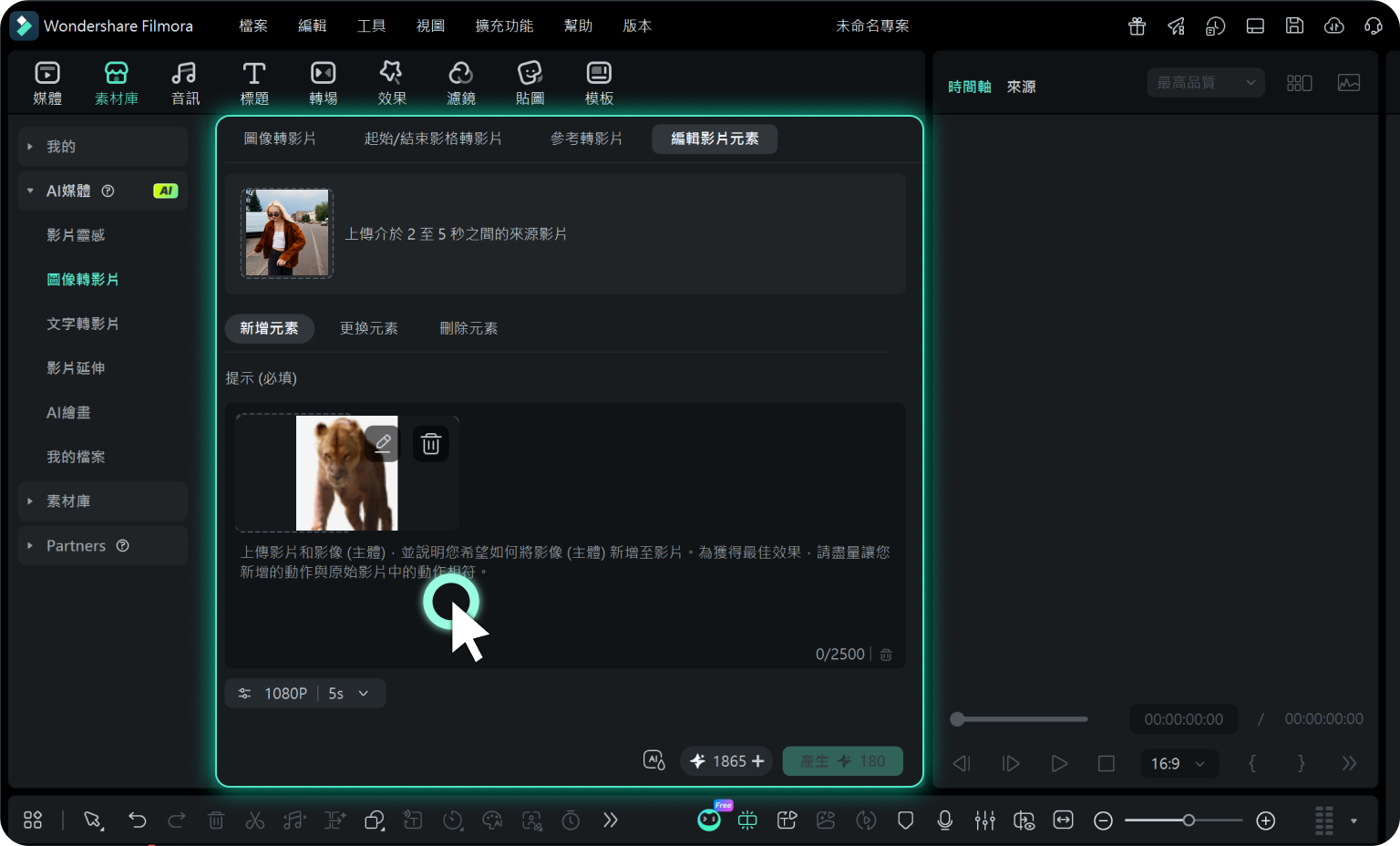Click the paper plane share icon
This screenshot has height=846, width=1400.
pos(1177,26)
